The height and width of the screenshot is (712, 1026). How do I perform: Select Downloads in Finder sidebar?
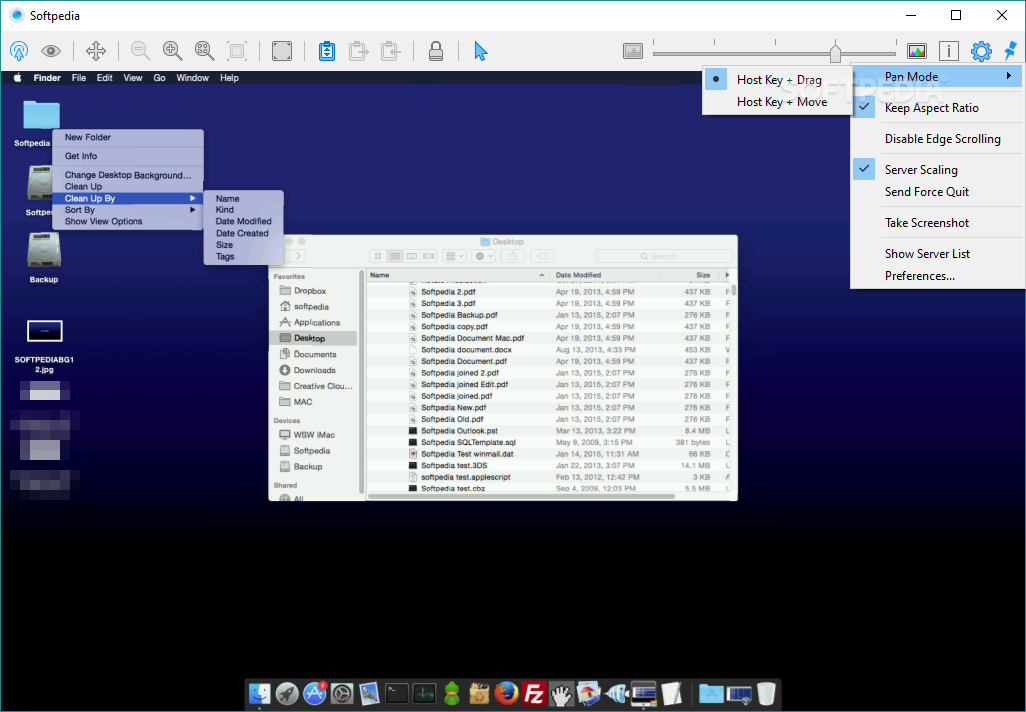pos(314,370)
